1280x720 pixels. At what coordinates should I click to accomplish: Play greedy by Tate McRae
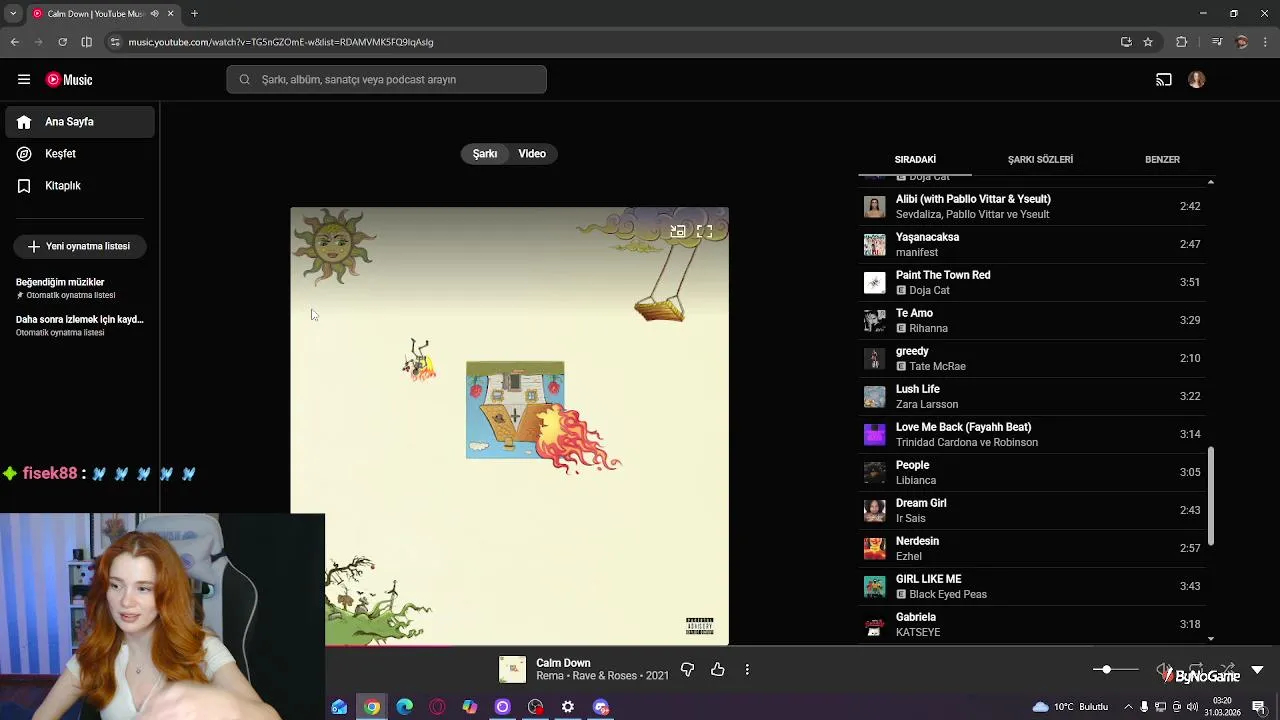click(x=1032, y=358)
